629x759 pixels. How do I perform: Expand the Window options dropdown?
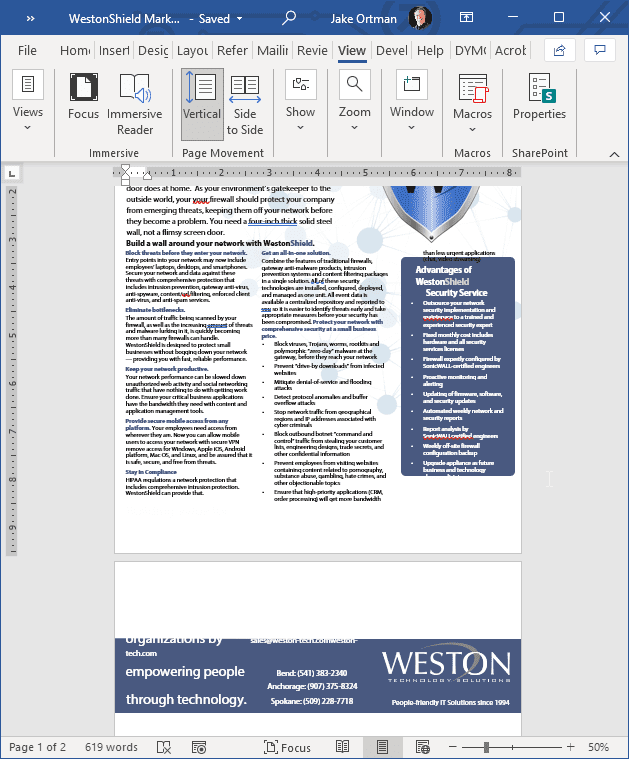[412, 101]
